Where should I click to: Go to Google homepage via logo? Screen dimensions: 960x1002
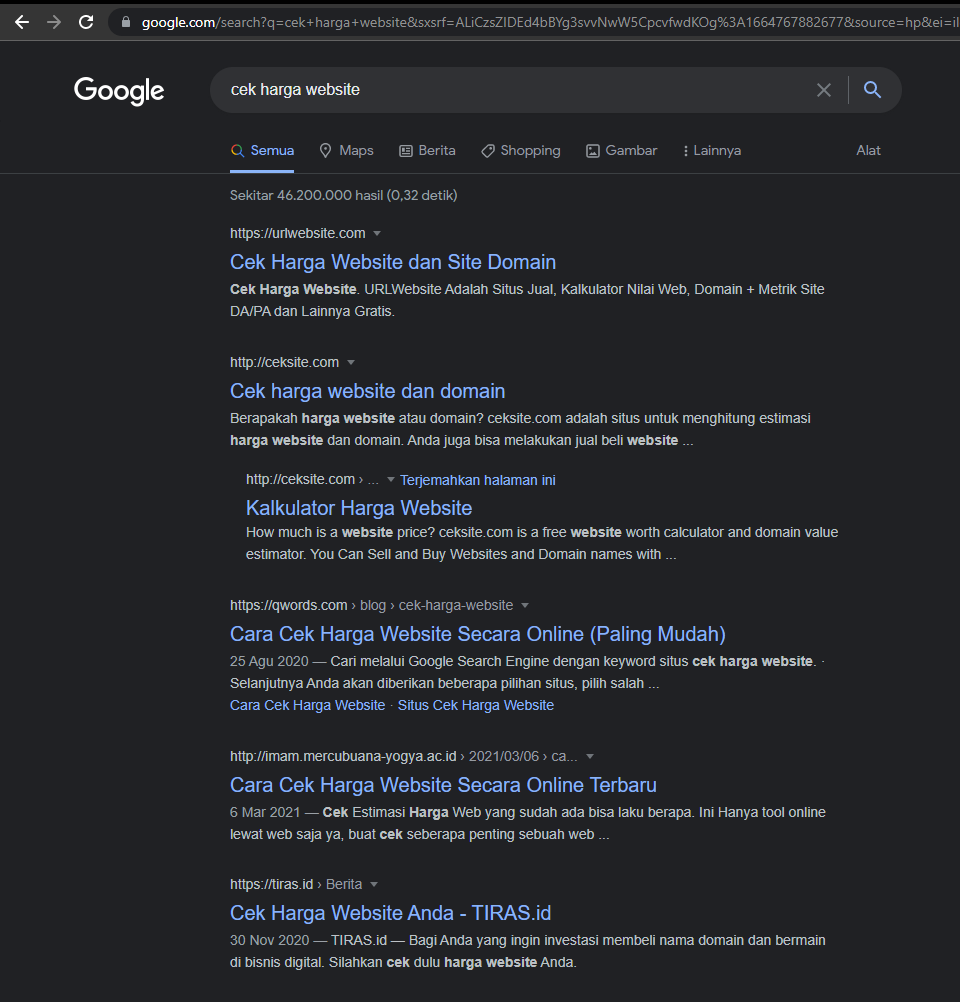click(119, 91)
